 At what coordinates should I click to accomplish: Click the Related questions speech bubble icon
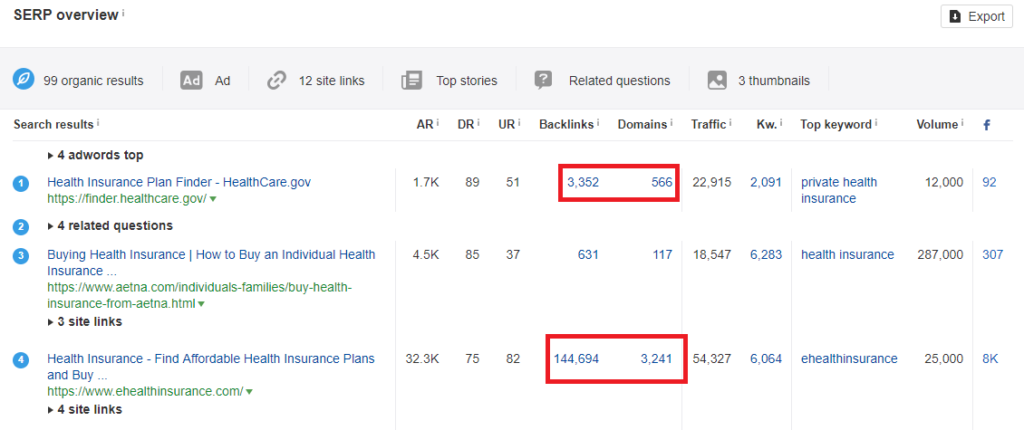(544, 80)
